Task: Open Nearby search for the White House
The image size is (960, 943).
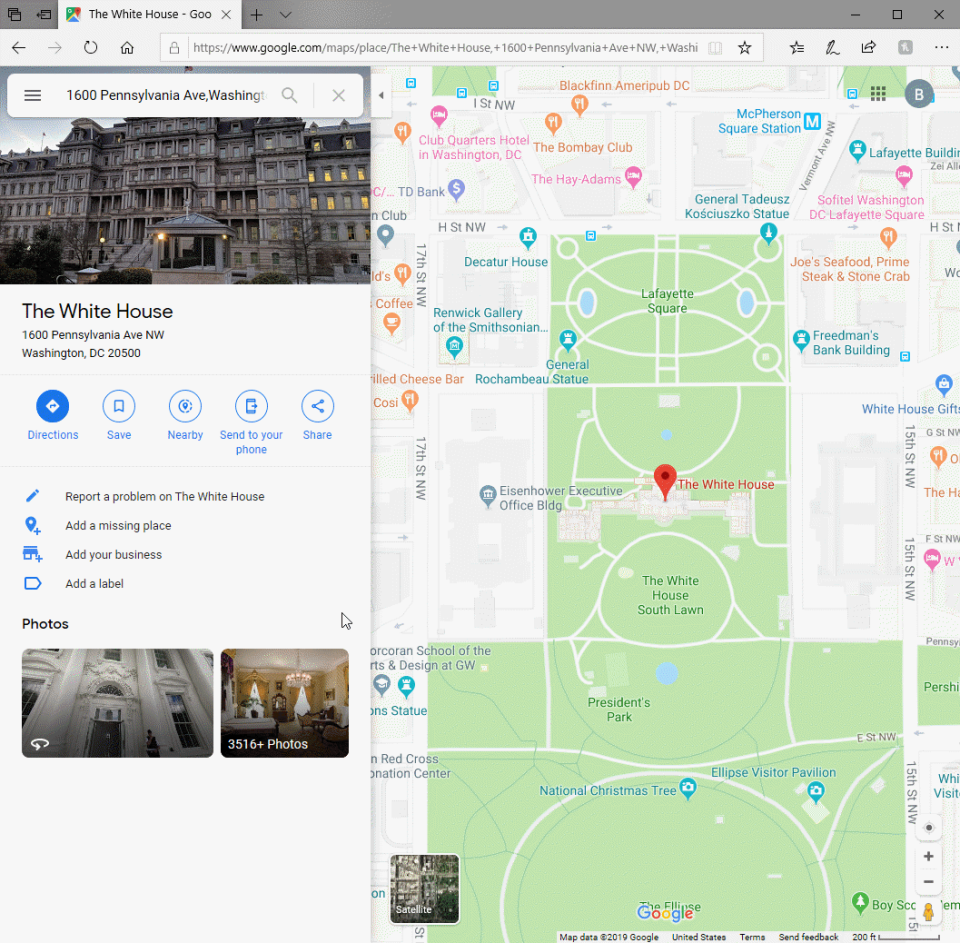Action: point(185,406)
